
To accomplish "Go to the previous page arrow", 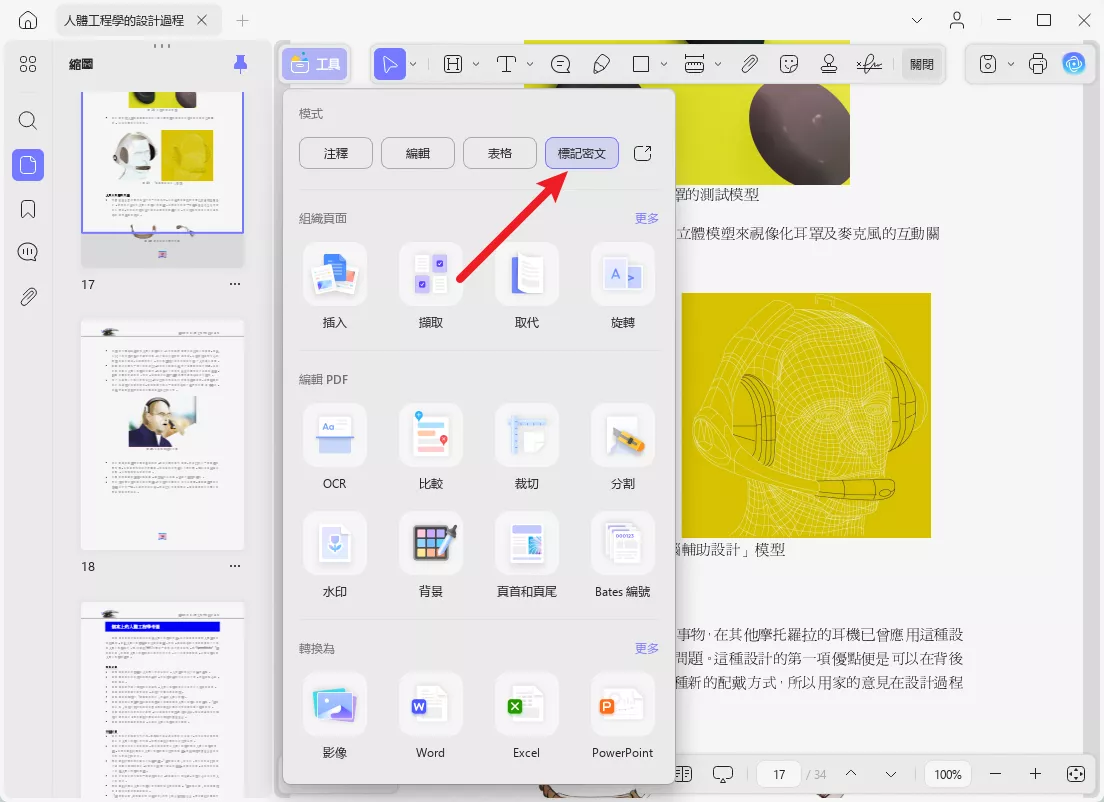I will pos(851,774).
